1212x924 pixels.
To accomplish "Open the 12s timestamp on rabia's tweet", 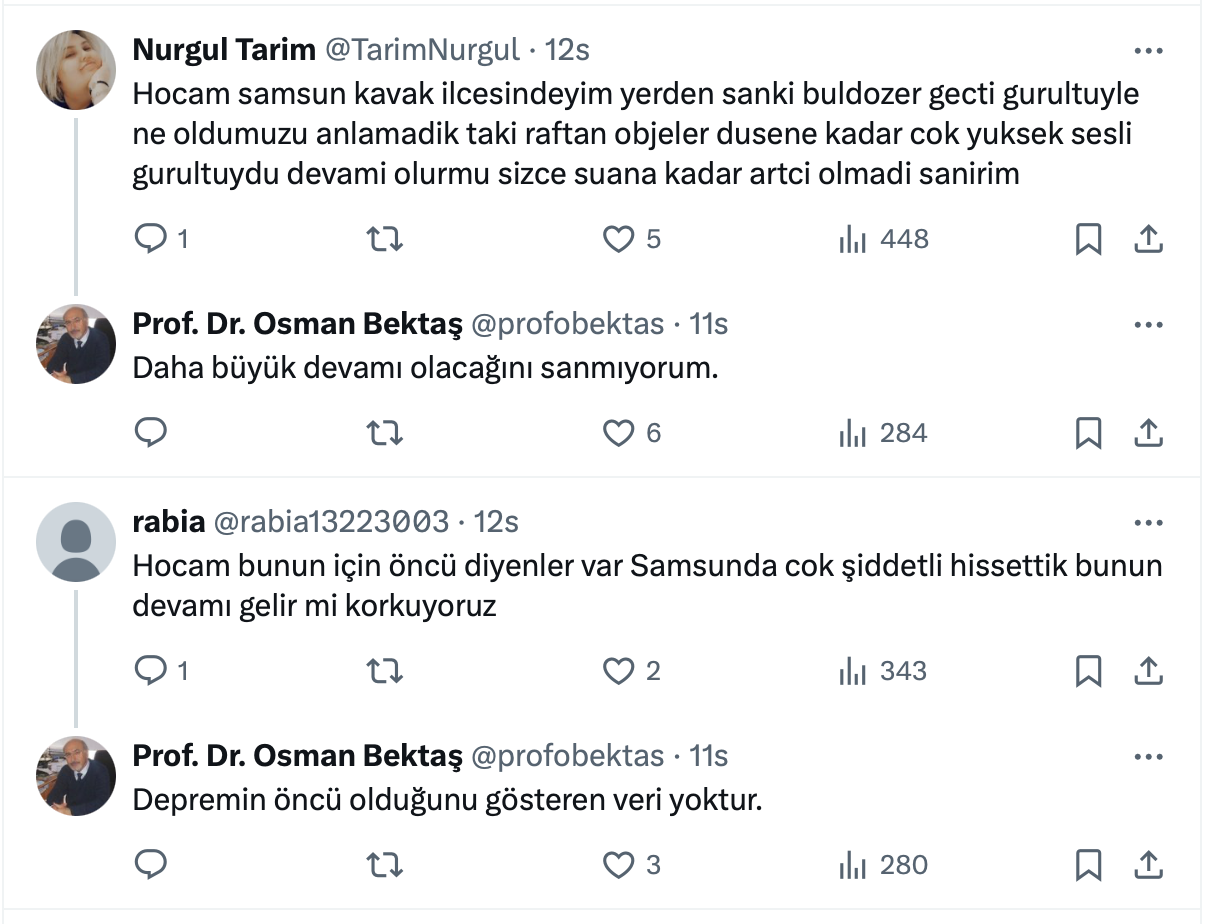I will (x=496, y=522).
